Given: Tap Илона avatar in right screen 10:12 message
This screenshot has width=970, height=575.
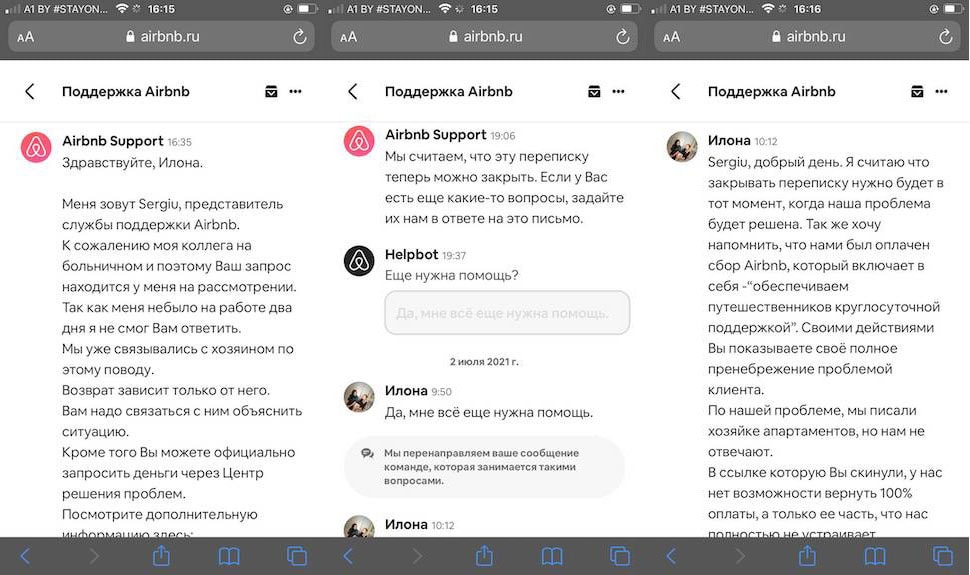Looking at the screenshot, I should [x=682, y=147].
